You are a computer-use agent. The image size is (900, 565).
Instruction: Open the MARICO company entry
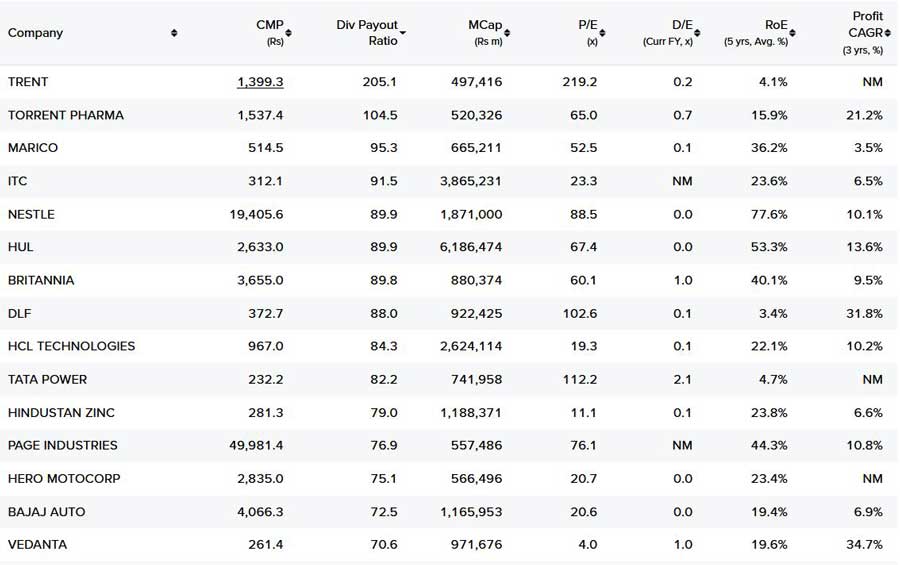[x=33, y=148]
